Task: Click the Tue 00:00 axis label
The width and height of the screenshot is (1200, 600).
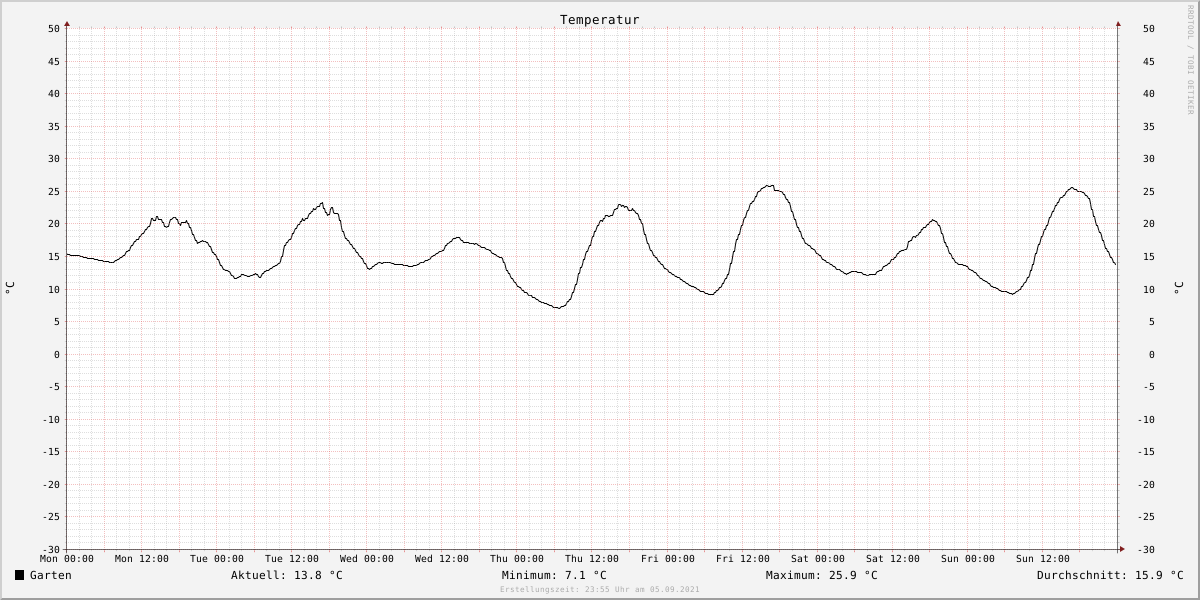Action: [217, 559]
